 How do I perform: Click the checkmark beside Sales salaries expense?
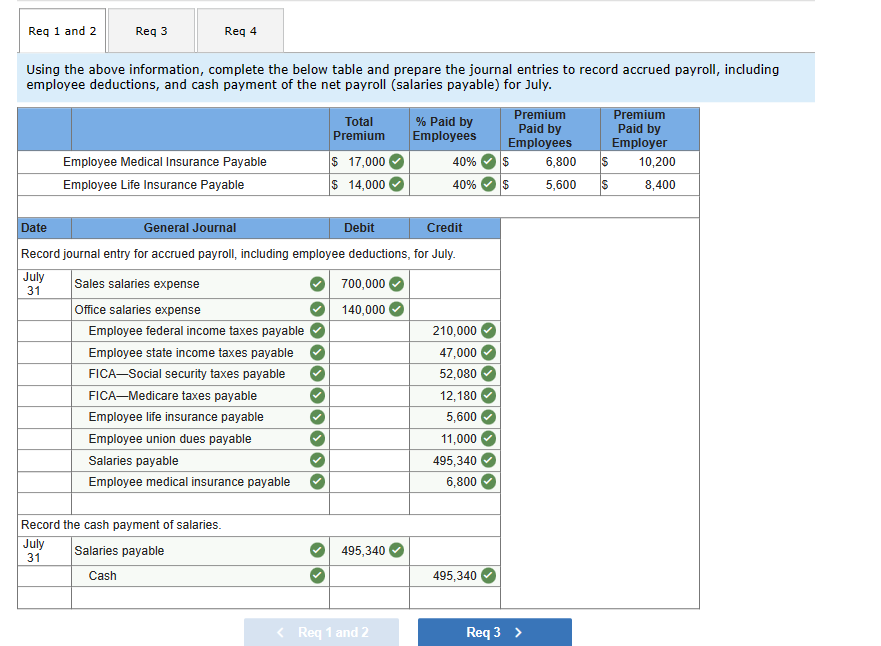[317, 284]
